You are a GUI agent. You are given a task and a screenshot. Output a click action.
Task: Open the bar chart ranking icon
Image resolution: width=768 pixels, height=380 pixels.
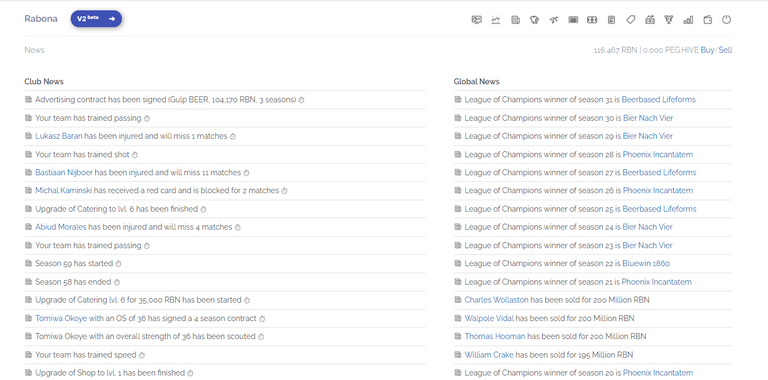[688, 20]
